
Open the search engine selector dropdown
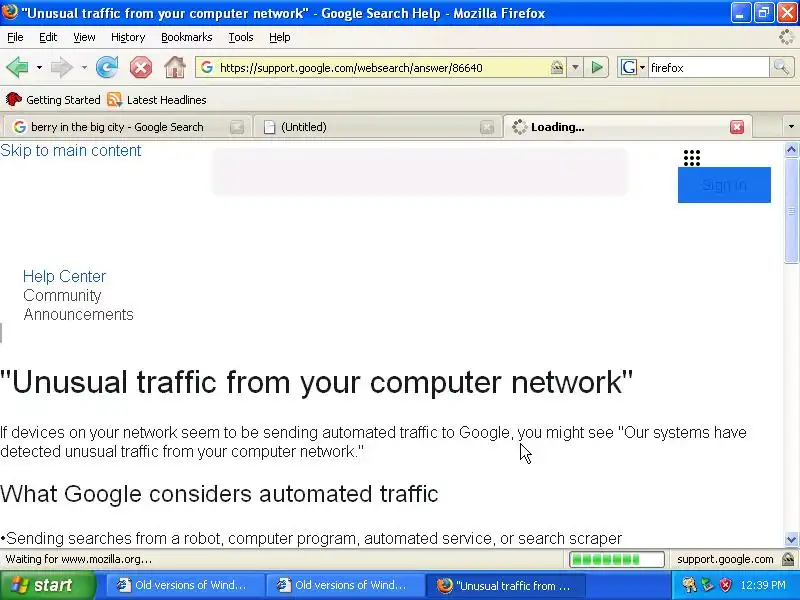tap(633, 67)
